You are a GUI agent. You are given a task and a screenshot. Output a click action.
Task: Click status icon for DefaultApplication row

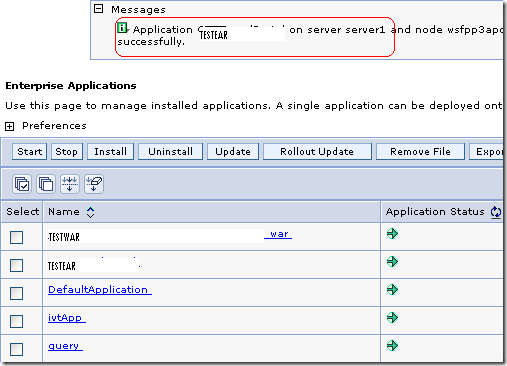click(392, 289)
